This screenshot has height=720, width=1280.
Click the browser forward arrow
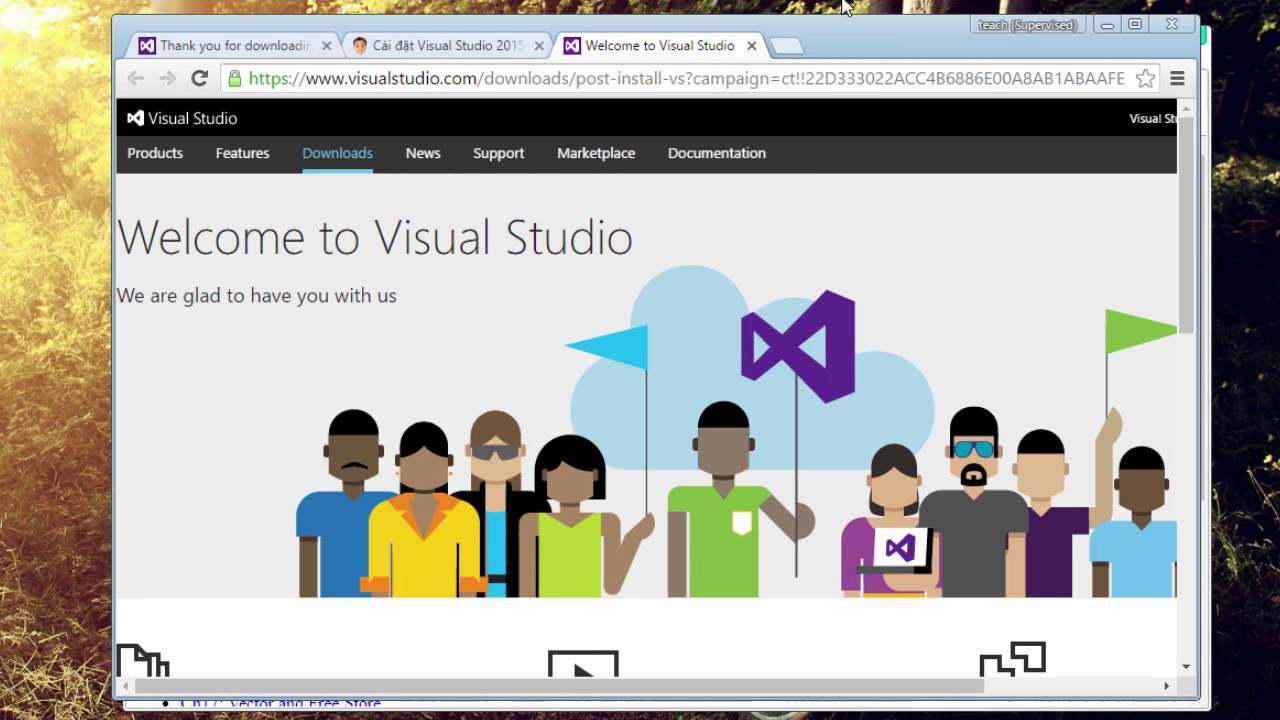pos(167,78)
